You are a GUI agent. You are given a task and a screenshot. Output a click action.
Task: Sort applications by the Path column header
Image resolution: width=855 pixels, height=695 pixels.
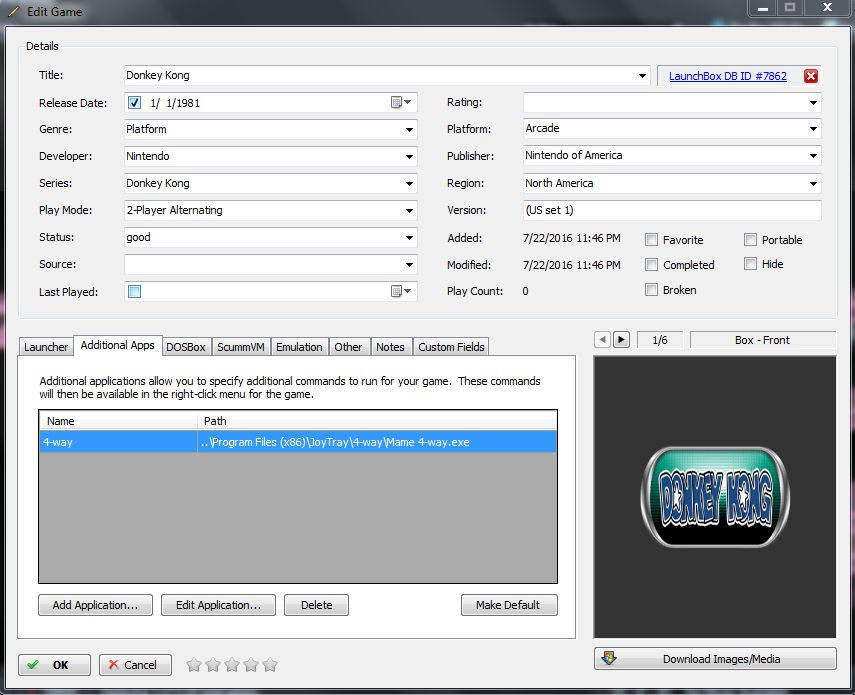377,421
